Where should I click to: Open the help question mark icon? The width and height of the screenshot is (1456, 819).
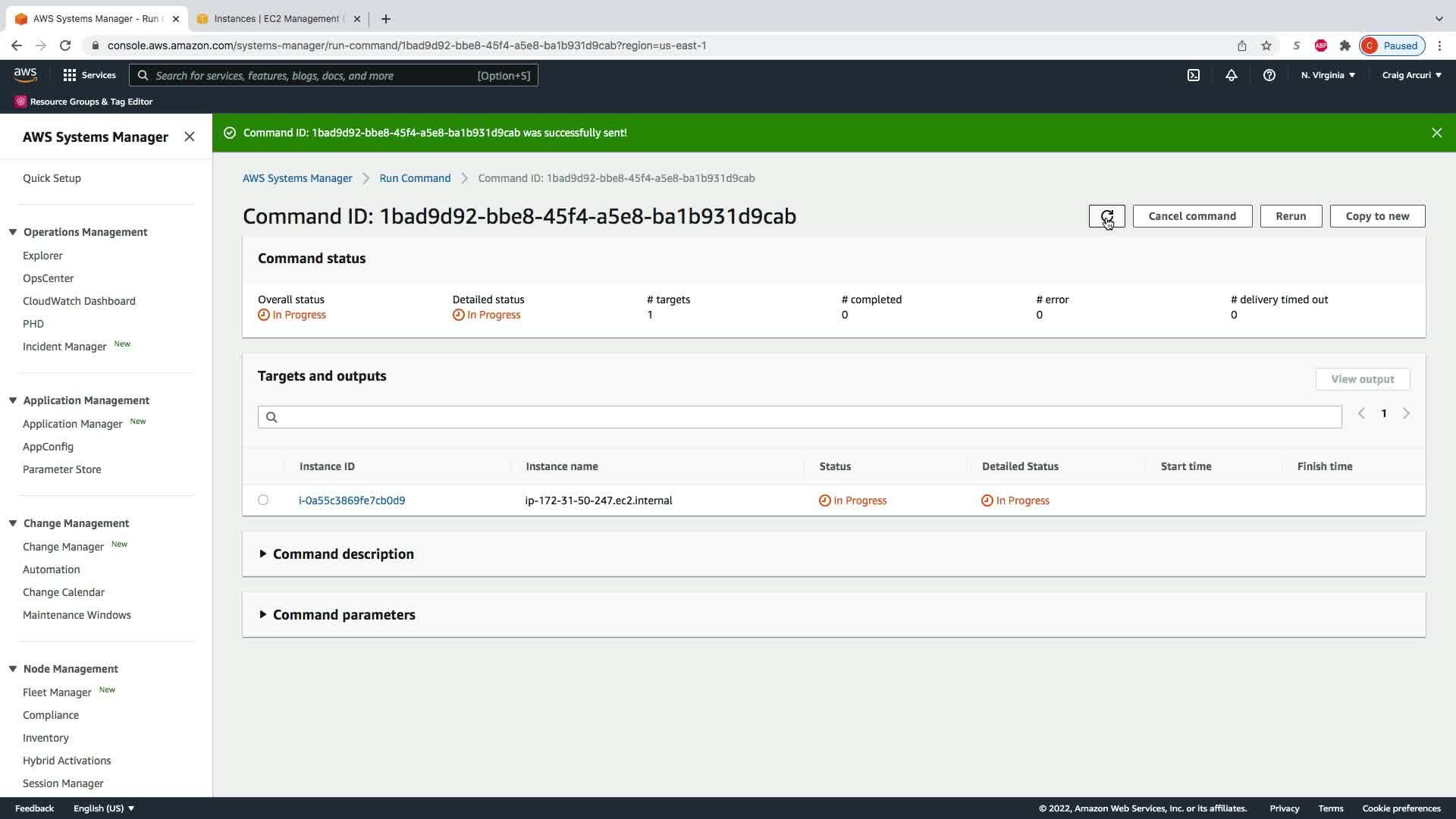[x=1269, y=75]
